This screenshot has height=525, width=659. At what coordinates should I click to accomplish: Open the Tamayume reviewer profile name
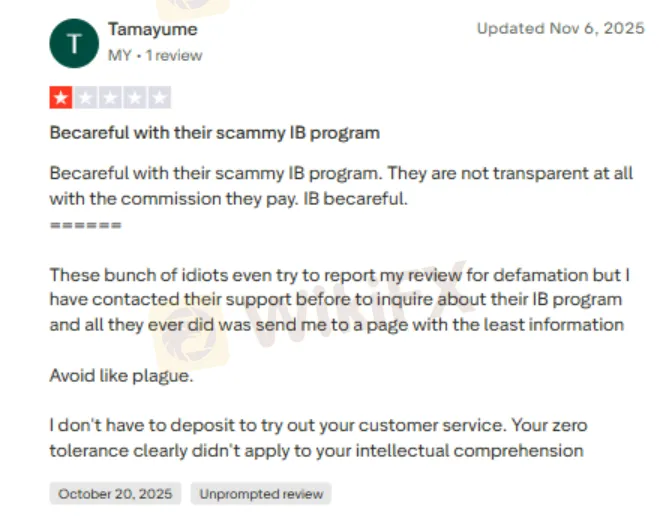point(152,29)
